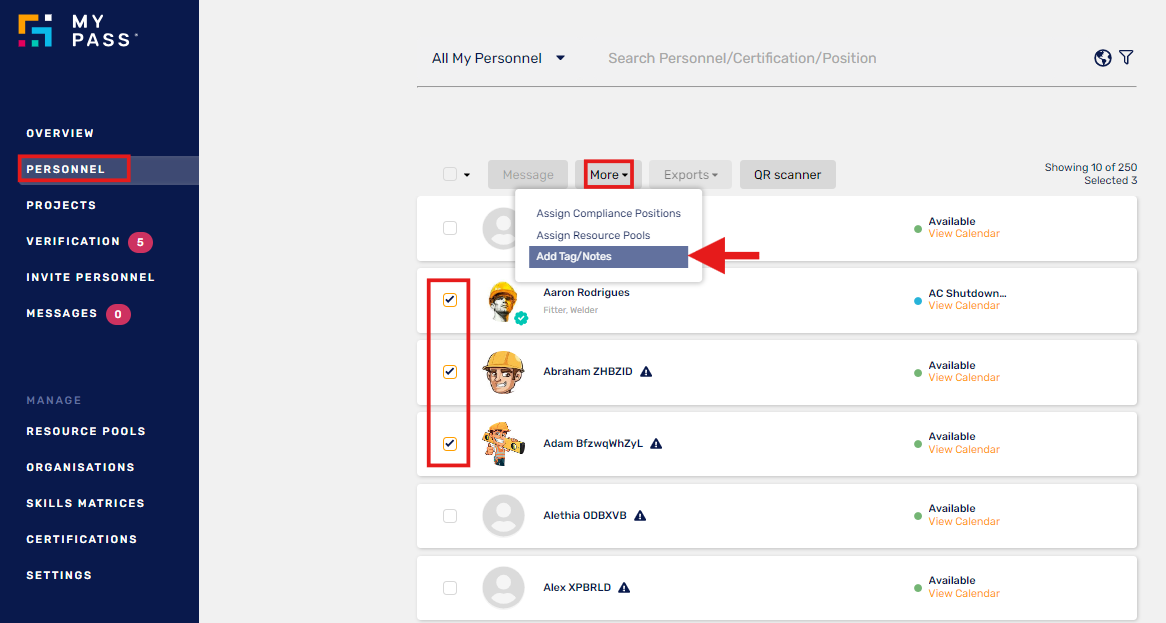1166x623 pixels.
Task: Go to Overview in sidebar
Action: click(60, 133)
